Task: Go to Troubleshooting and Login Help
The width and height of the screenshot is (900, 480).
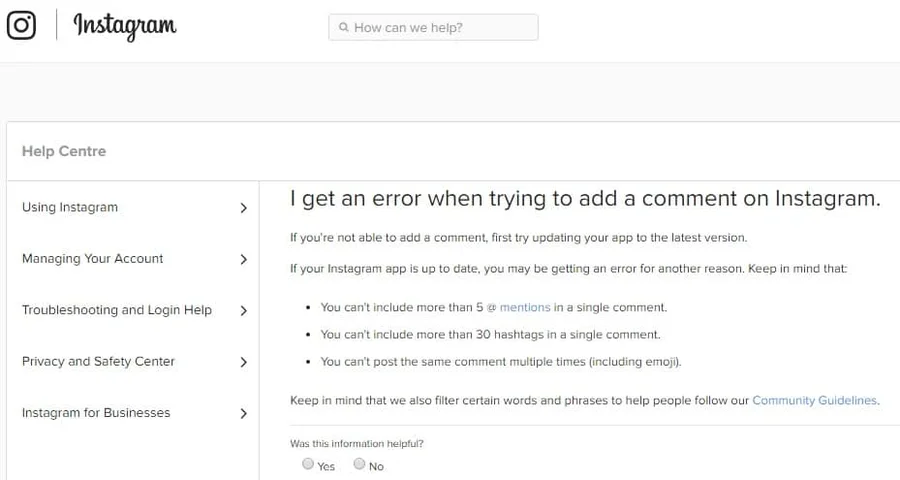Action: pyautogui.click(x=117, y=311)
